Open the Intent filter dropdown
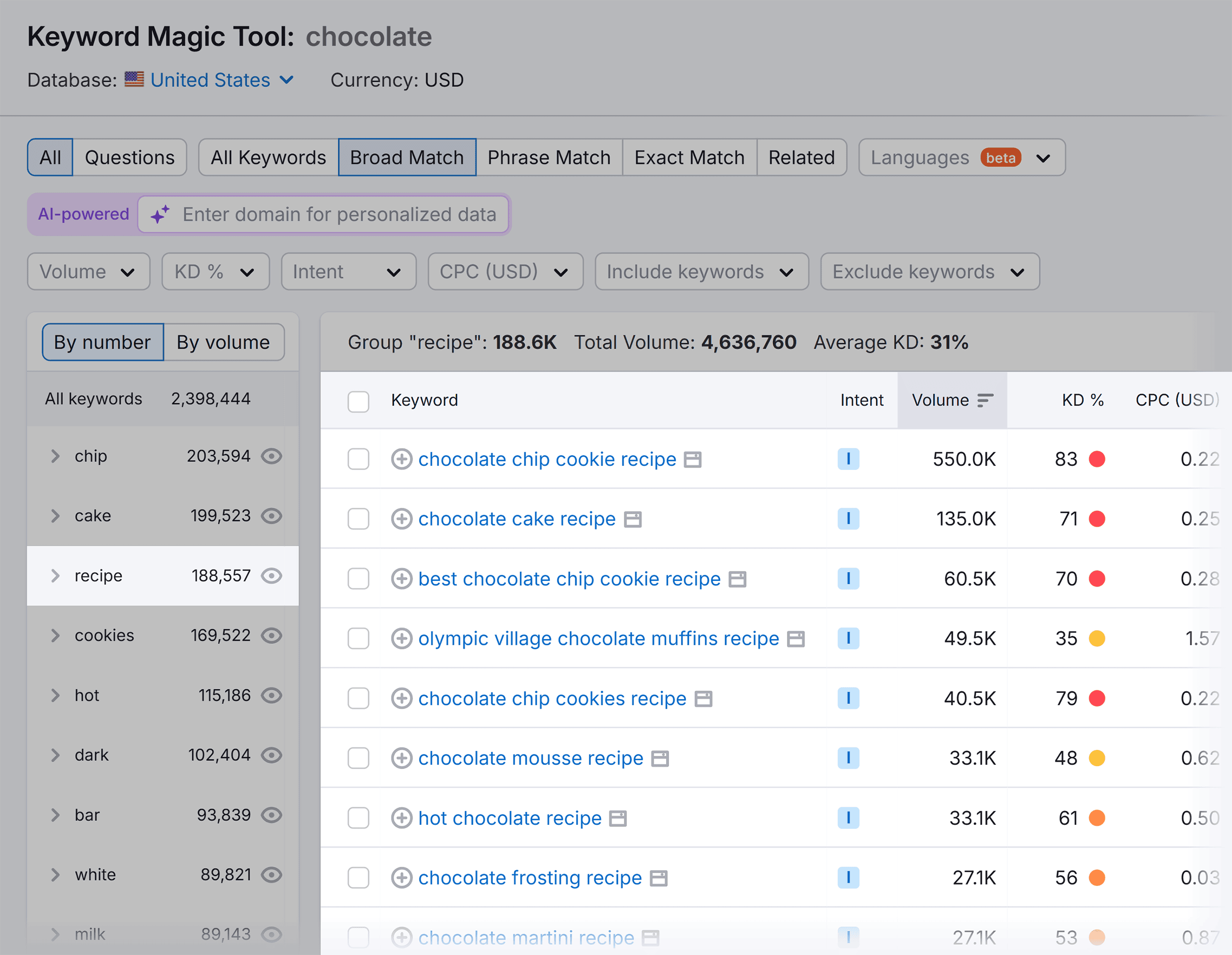This screenshot has width=1232, height=955. coord(346,272)
